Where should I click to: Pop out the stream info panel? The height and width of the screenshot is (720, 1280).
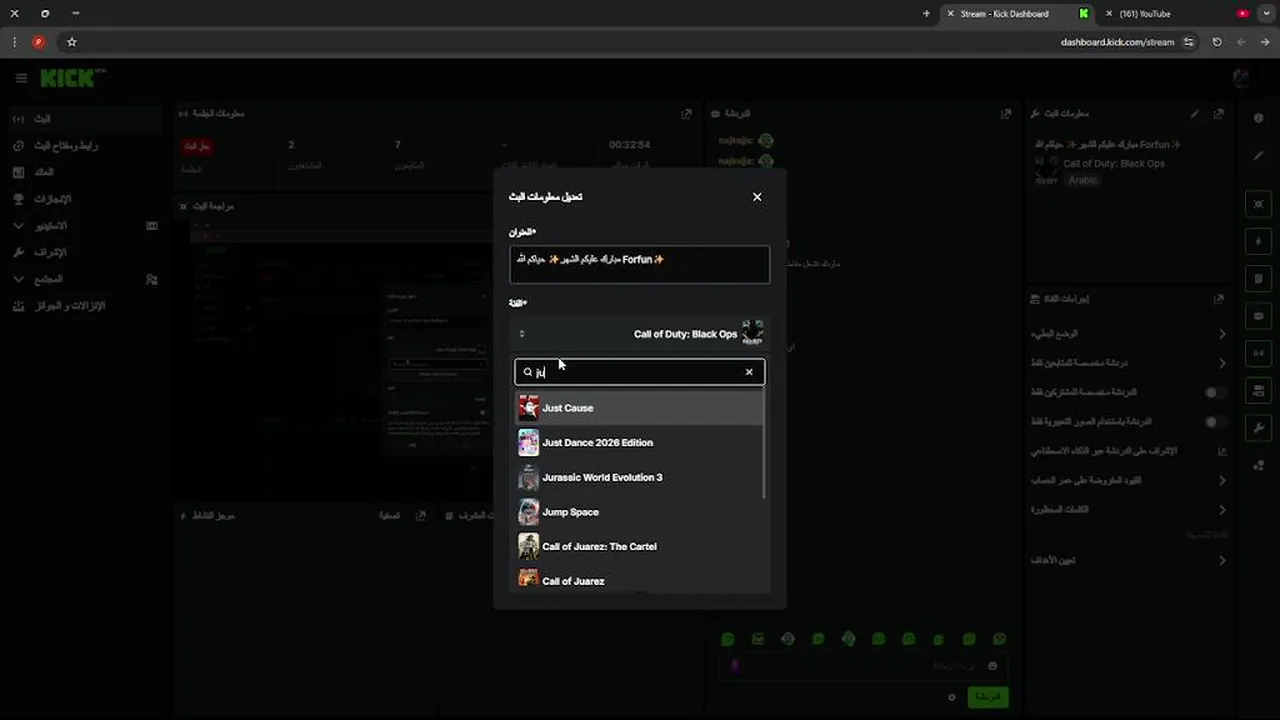(x=1218, y=114)
